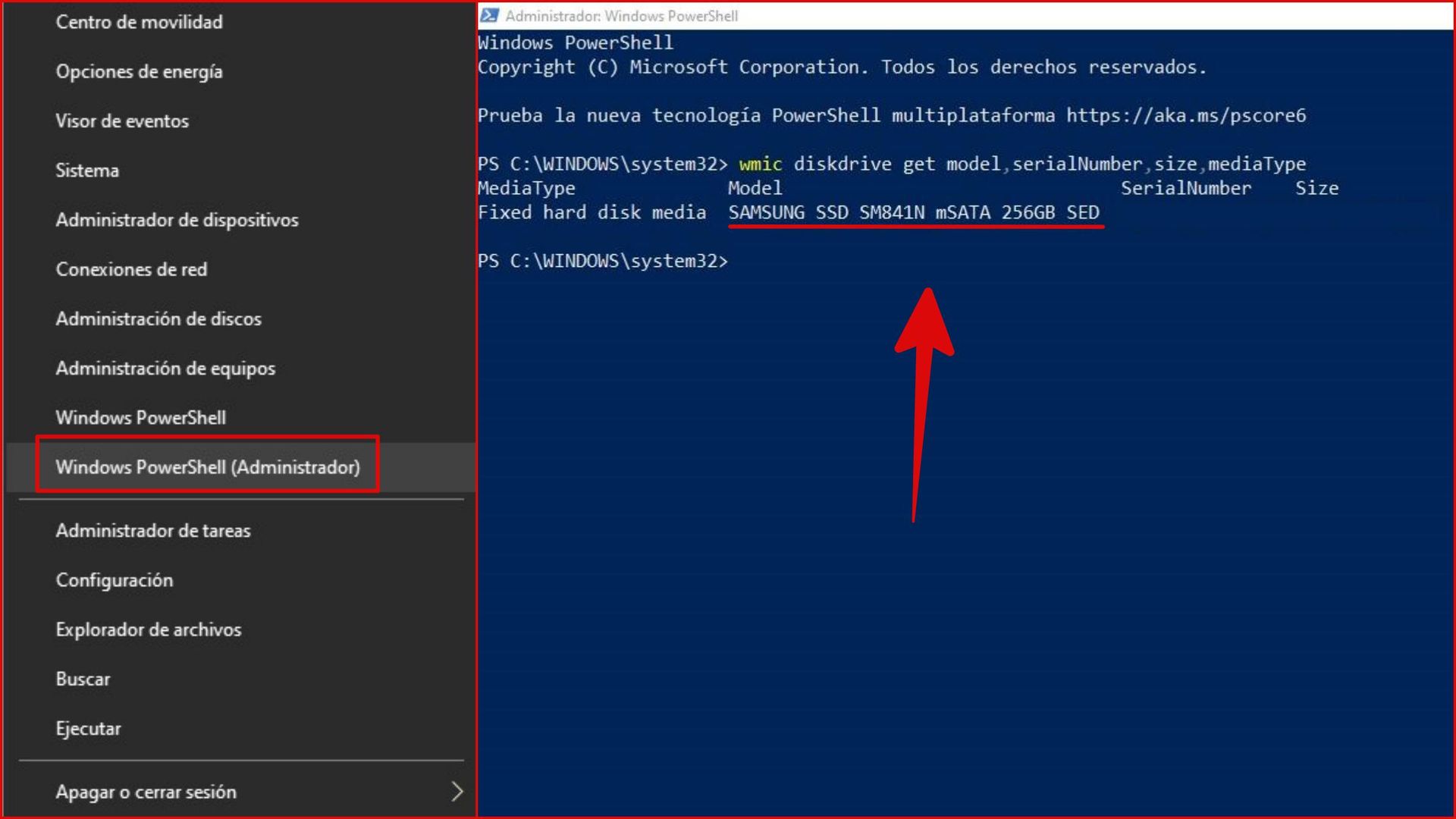Launch Administración de equipos
This screenshot has width=1456, height=819.
coord(165,368)
